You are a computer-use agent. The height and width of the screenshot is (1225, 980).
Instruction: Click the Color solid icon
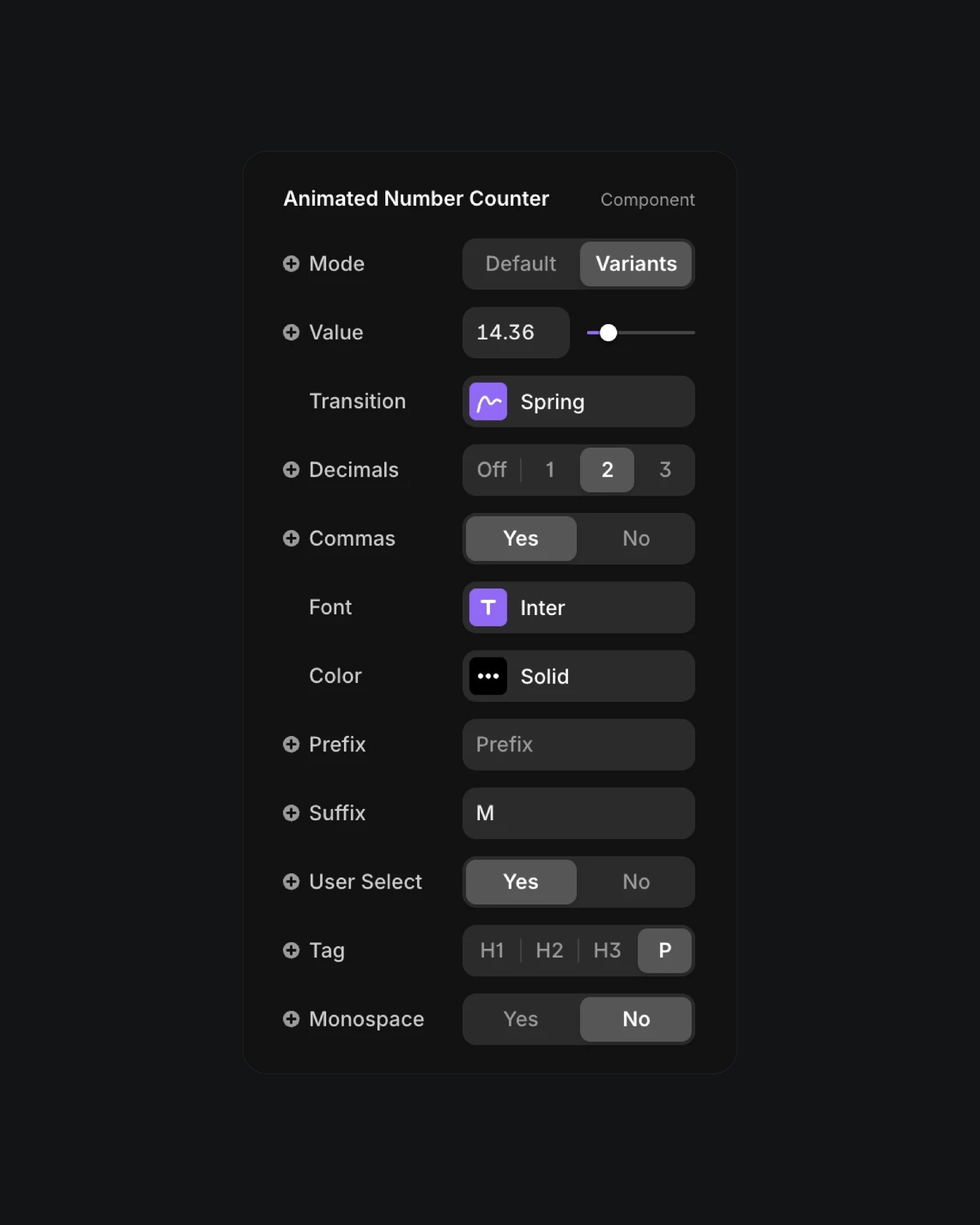pos(488,676)
